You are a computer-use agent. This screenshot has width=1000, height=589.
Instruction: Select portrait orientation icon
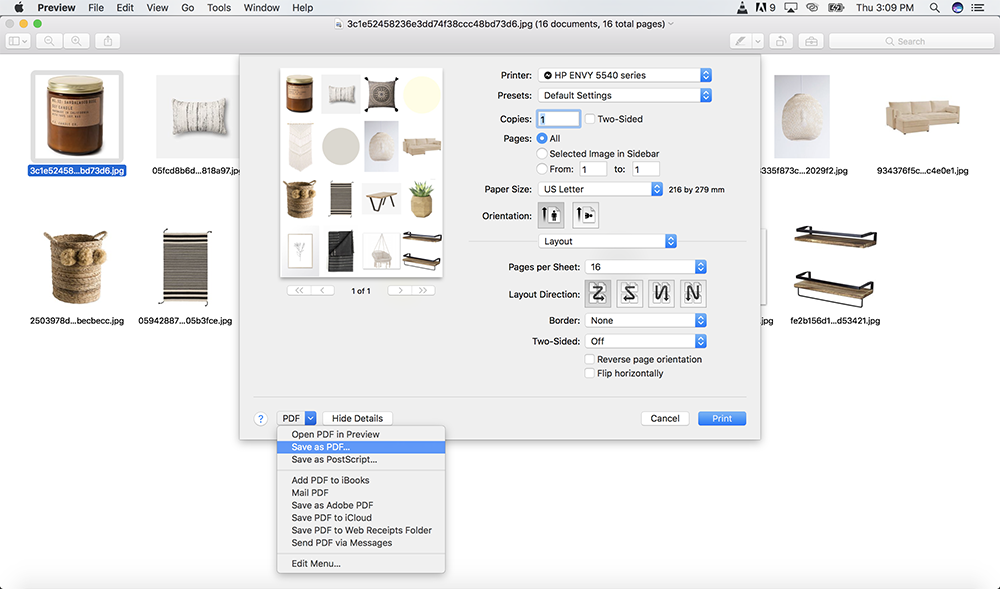[551, 215]
